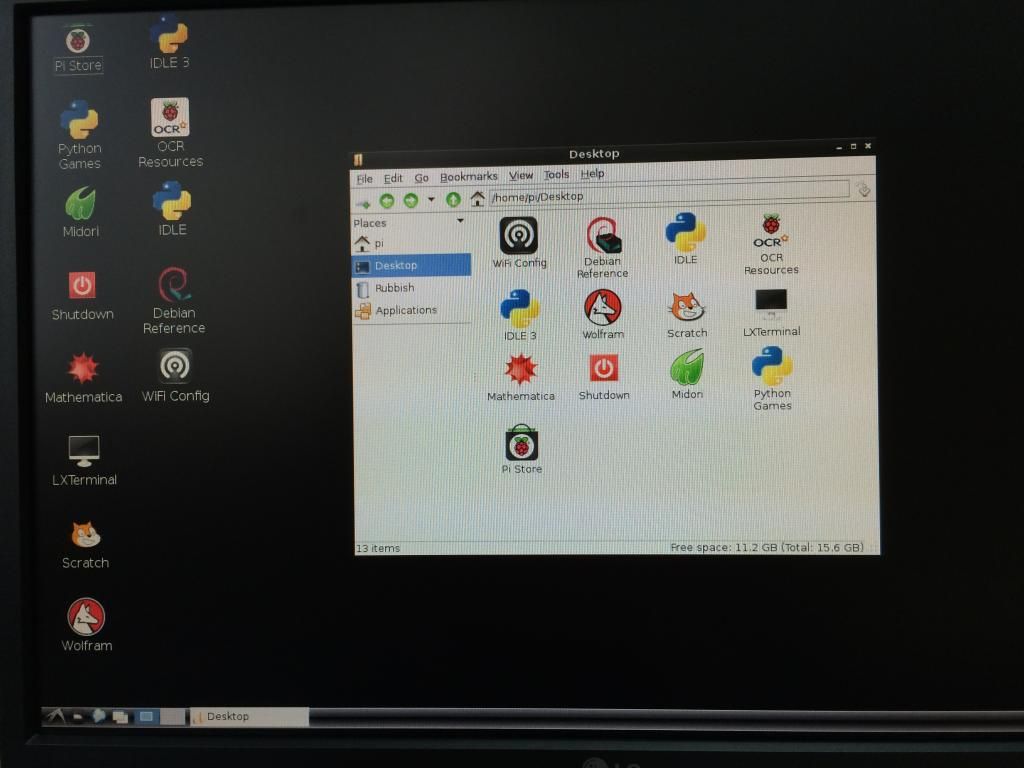Click the '13 items' status bar text
This screenshot has width=1024, height=768.
coord(377,549)
